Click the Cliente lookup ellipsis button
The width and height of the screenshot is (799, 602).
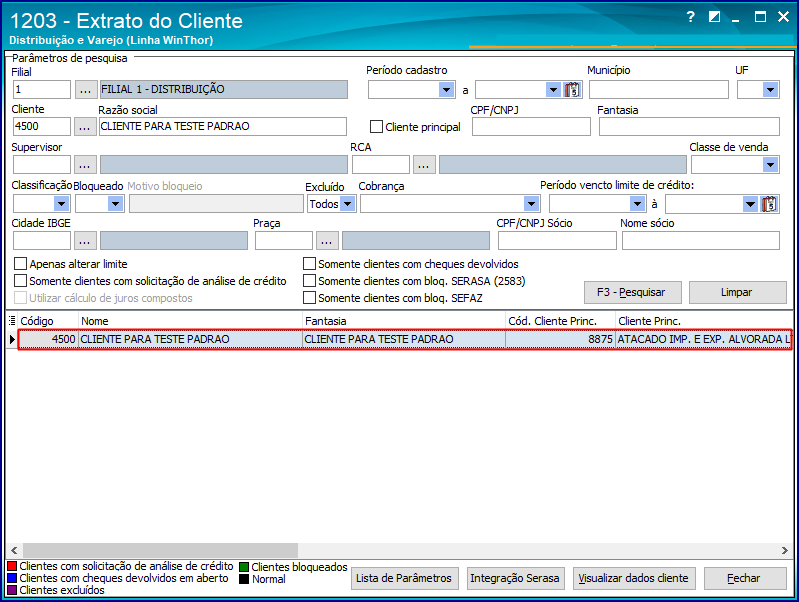85,126
